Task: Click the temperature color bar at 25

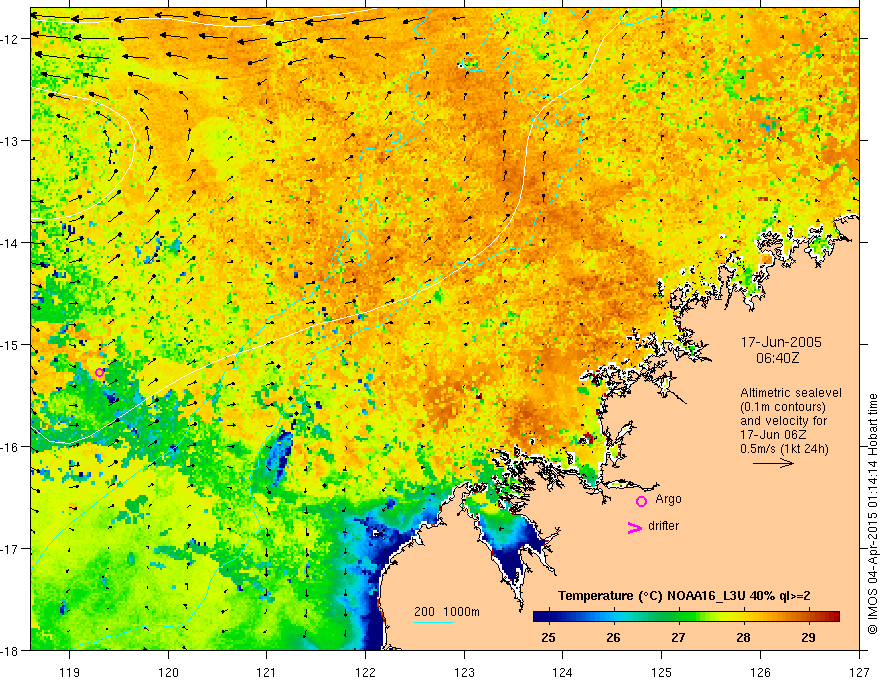Action: pyautogui.click(x=548, y=616)
